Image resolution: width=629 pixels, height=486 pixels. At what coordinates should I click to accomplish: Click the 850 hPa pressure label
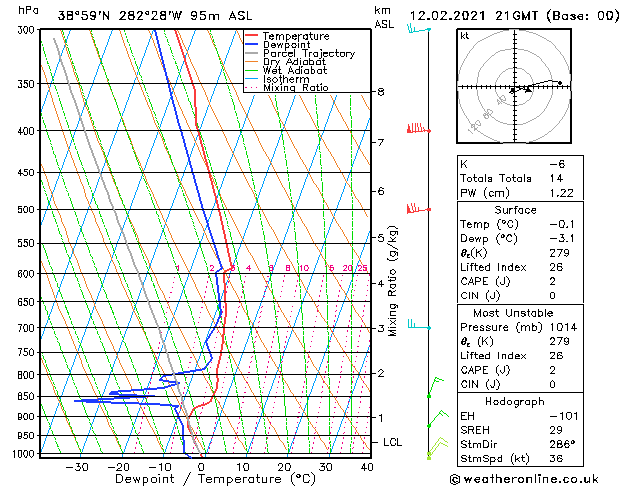pyautogui.click(x=26, y=396)
